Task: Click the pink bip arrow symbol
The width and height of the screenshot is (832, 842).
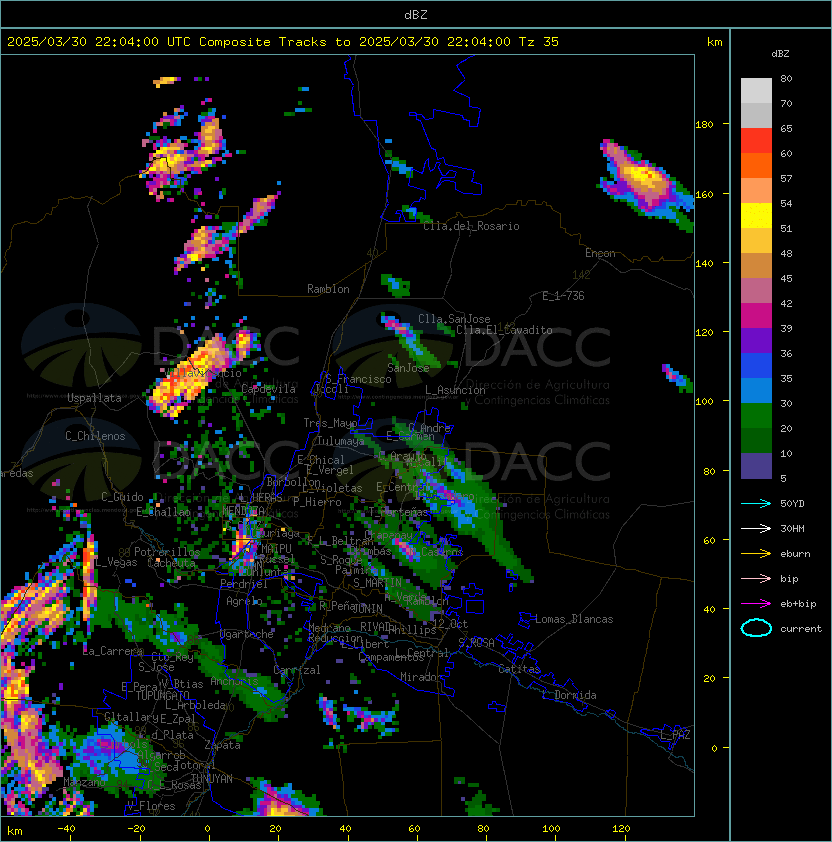Action: [756, 579]
